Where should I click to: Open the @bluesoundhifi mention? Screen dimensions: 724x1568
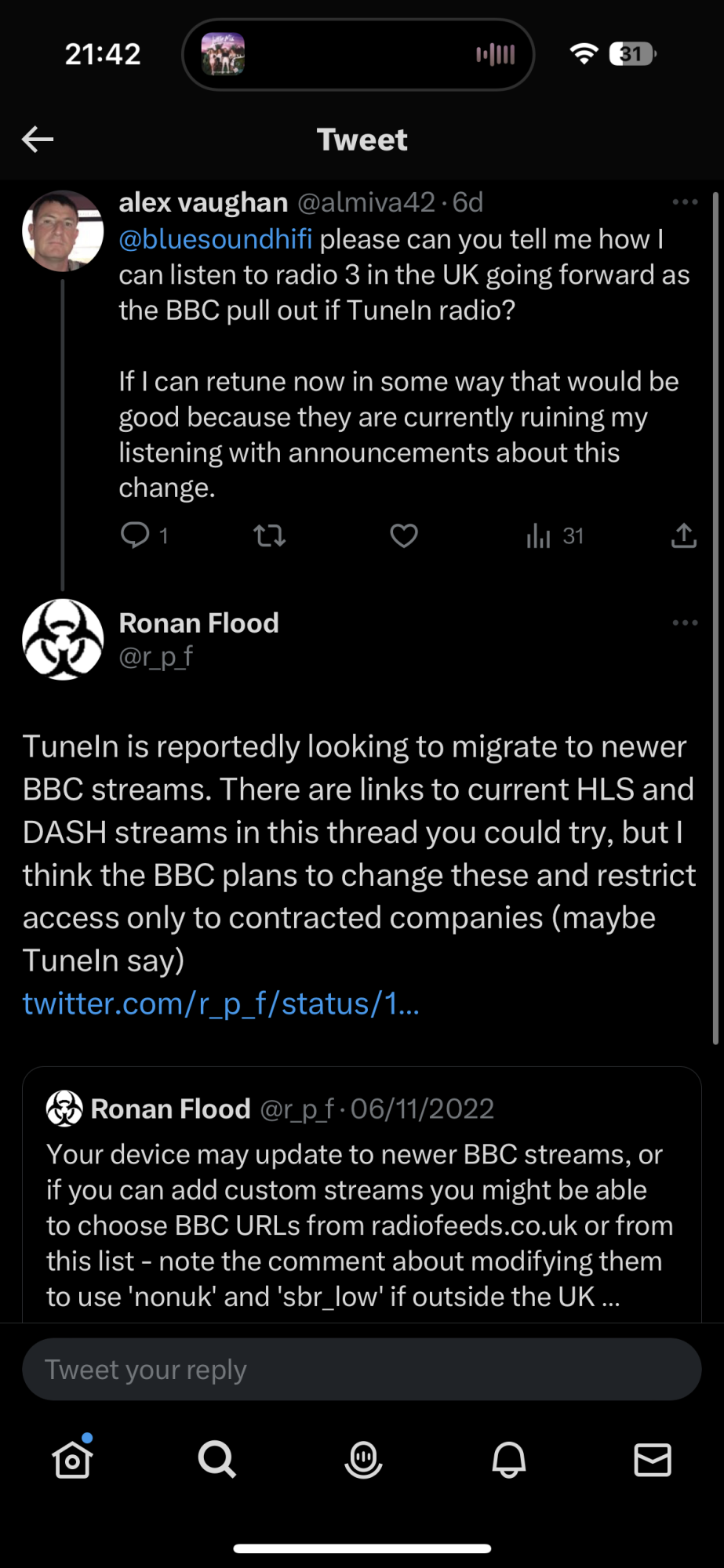[216, 239]
